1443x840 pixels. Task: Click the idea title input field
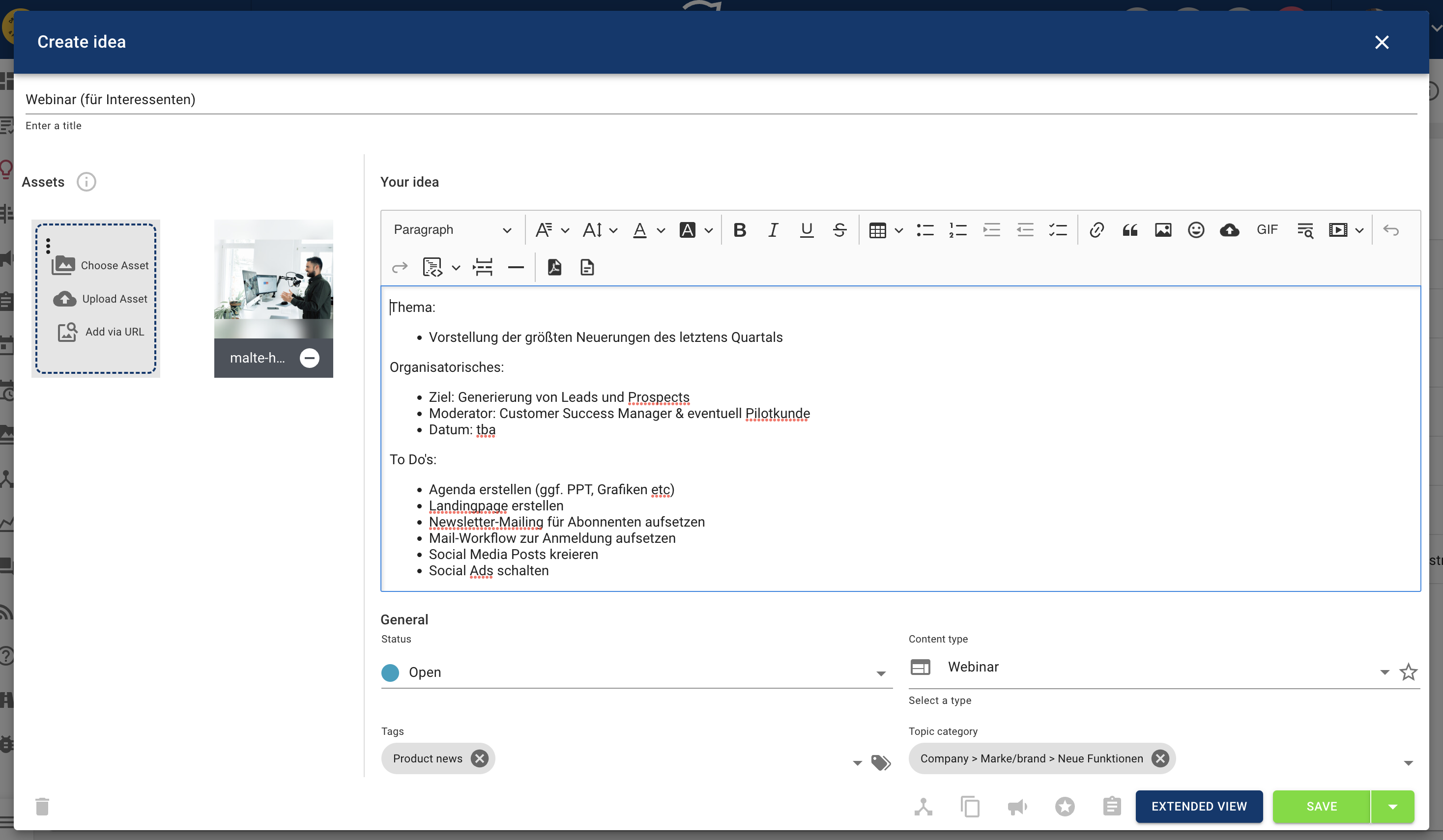click(721, 100)
